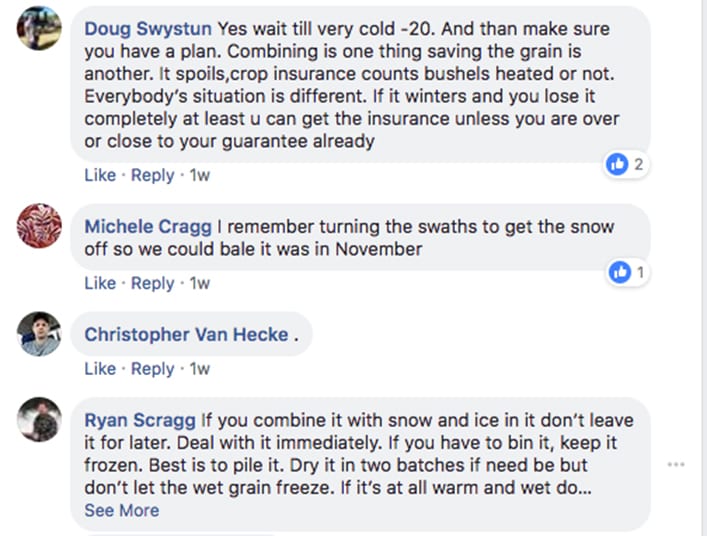Open Christopher Van Hecke's name link

coord(186,335)
